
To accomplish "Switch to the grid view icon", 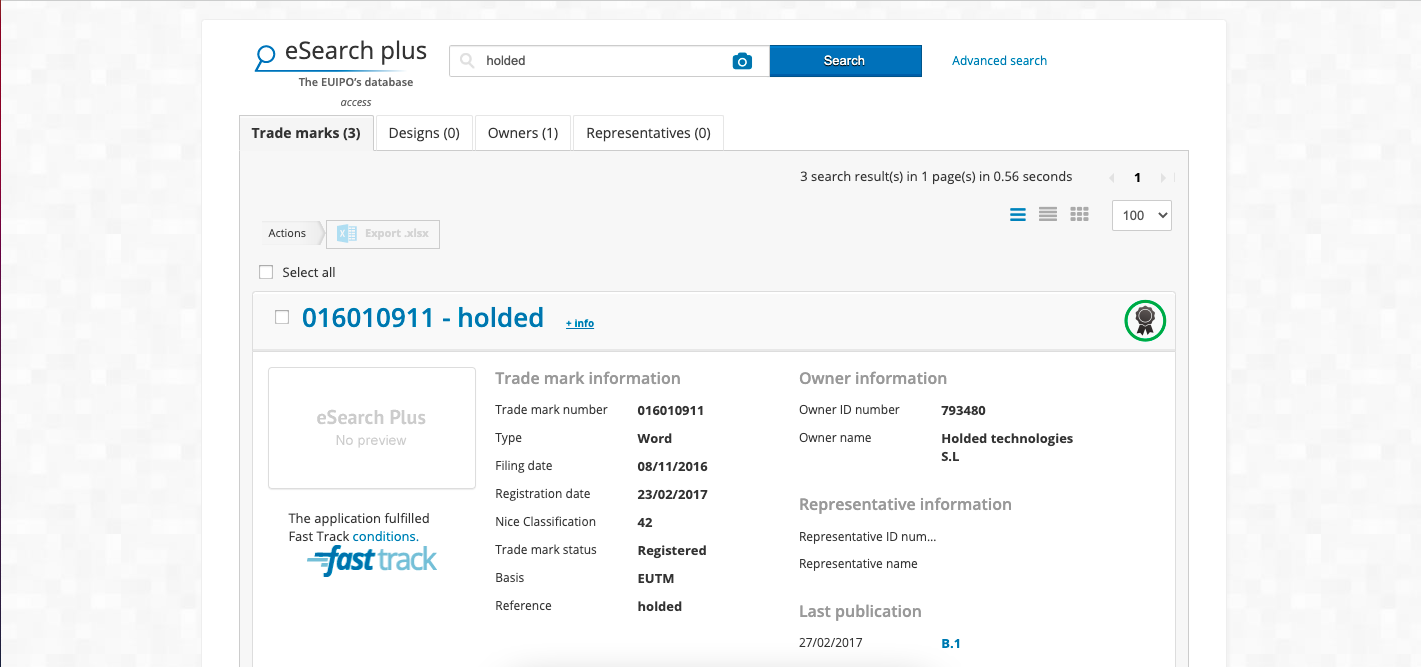I will [1079, 214].
